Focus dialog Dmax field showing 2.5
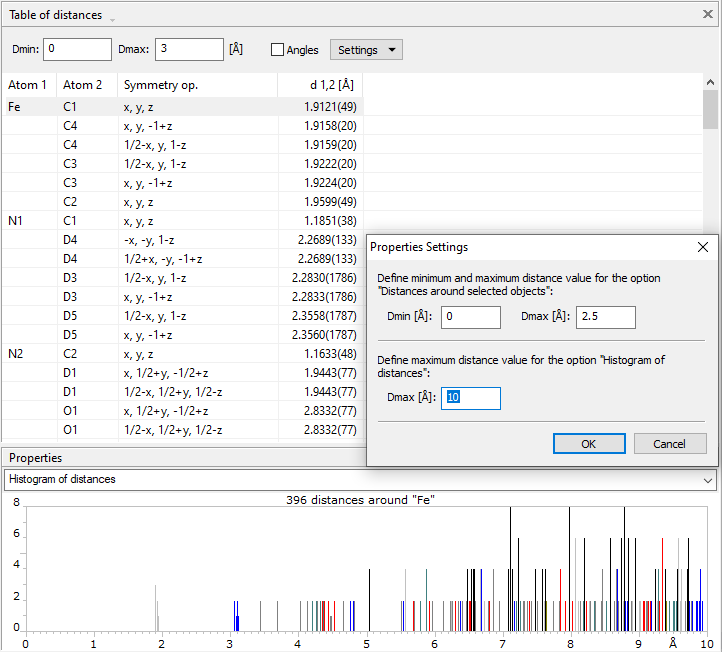 pyautogui.click(x=605, y=317)
